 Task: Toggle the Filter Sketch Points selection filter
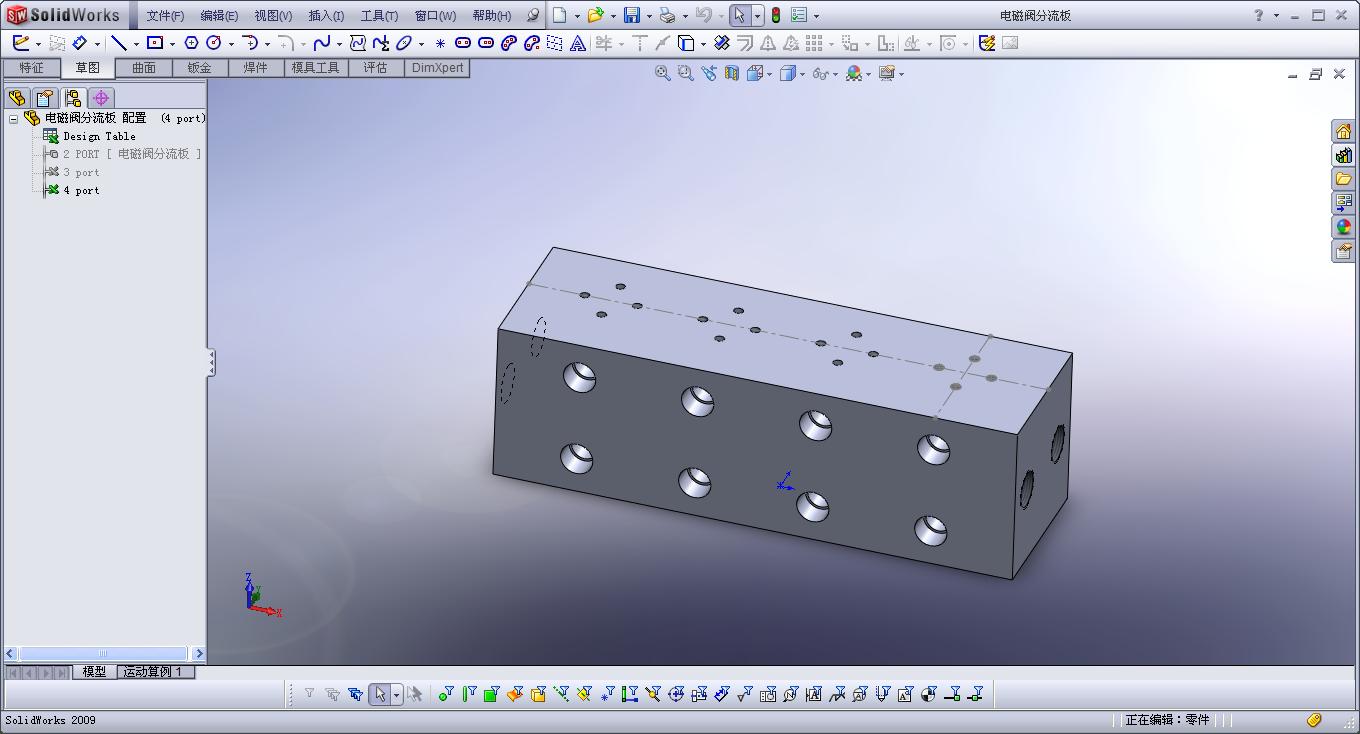point(607,694)
